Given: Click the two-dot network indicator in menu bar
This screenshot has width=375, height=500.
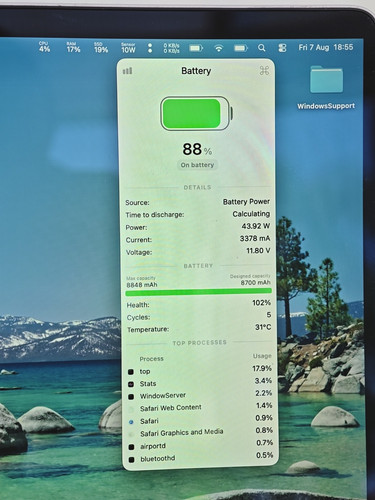Looking at the screenshot, I should 150,48.
